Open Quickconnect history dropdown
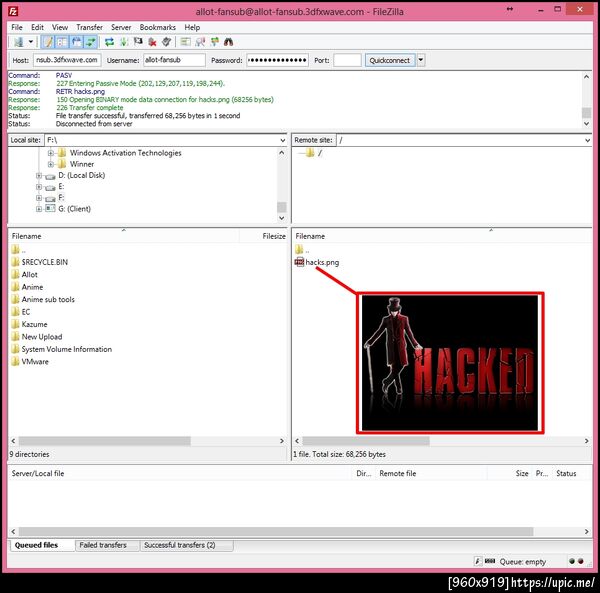 click(x=421, y=60)
